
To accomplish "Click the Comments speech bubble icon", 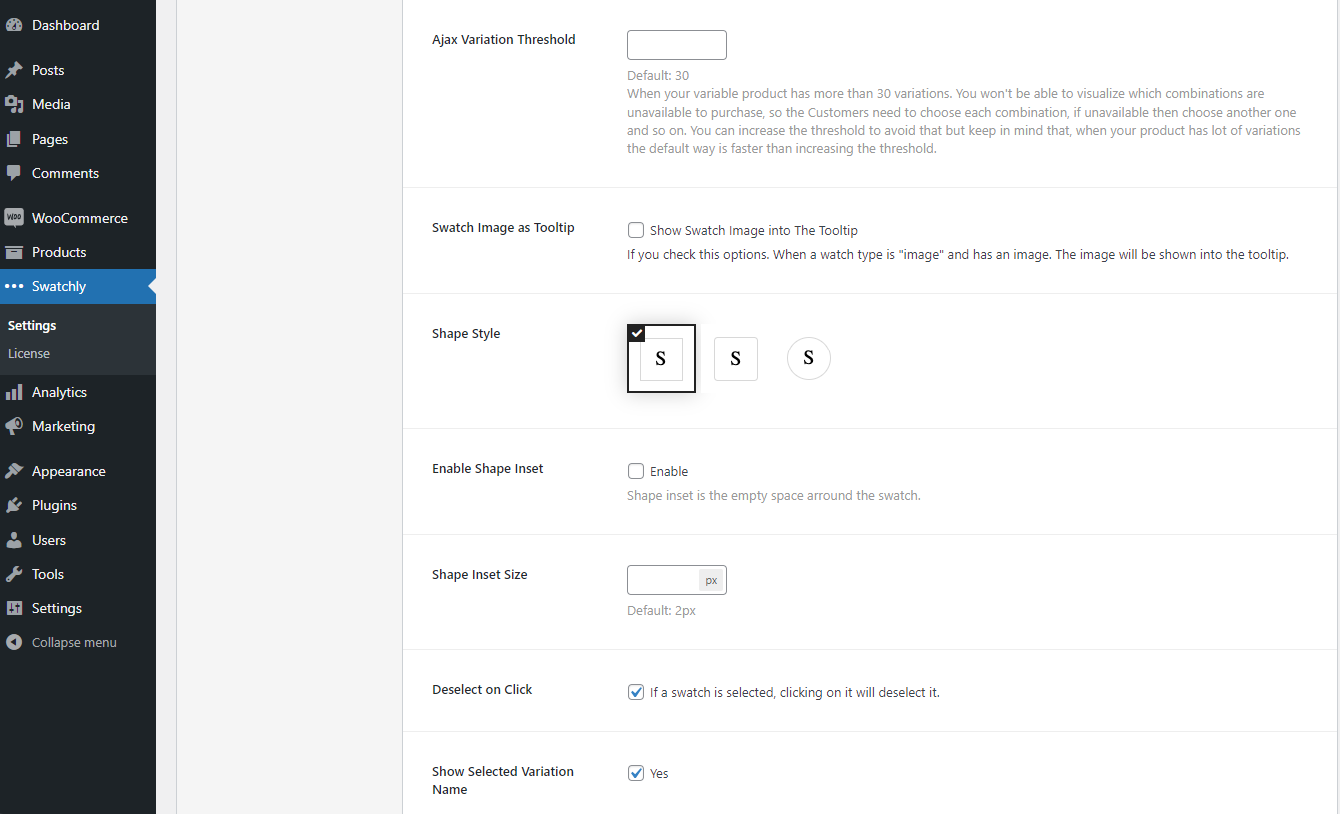I will [14, 173].
